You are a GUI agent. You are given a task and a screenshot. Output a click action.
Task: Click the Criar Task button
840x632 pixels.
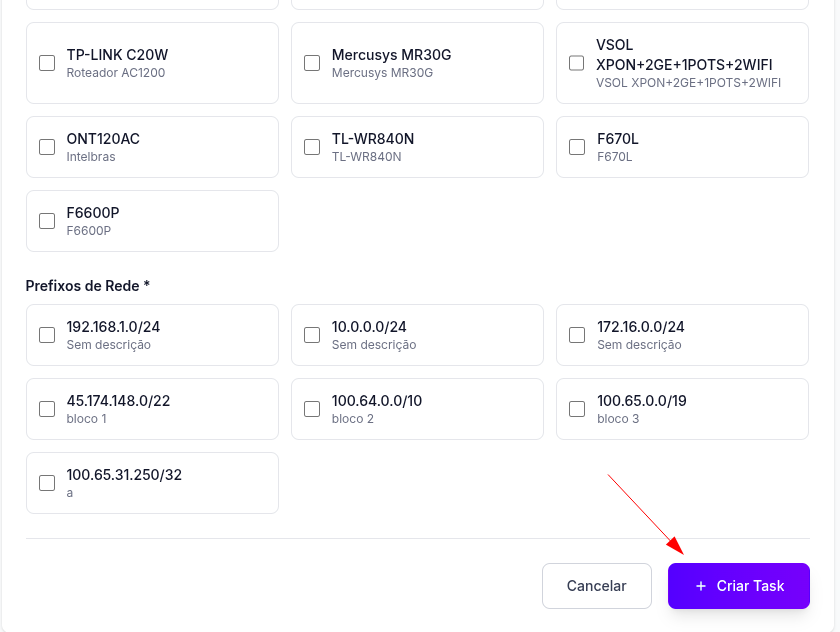tap(739, 586)
